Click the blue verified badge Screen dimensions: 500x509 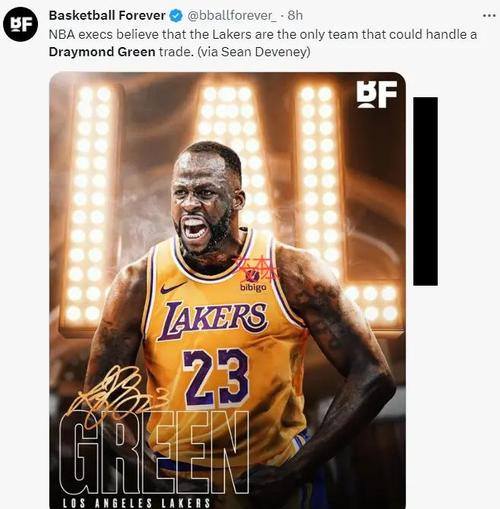(176, 16)
